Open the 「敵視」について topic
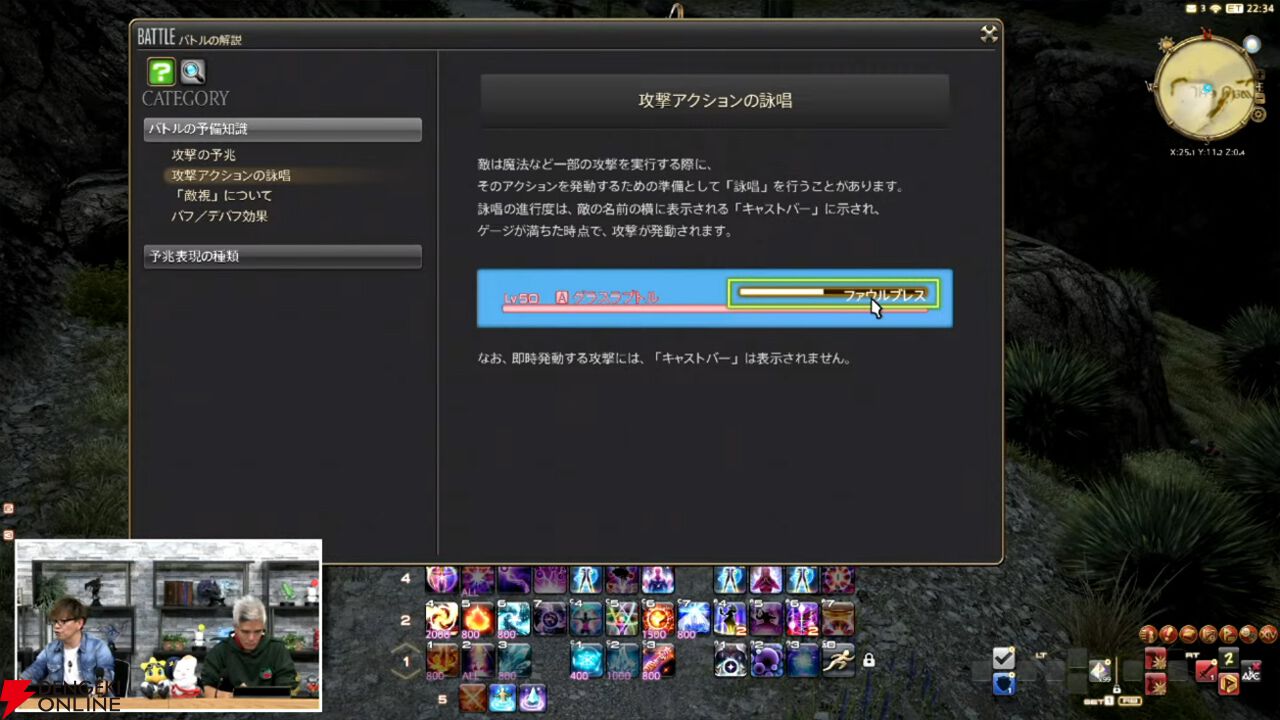Image resolution: width=1280 pixels, height=720 pixels. [x=221, y=195]
